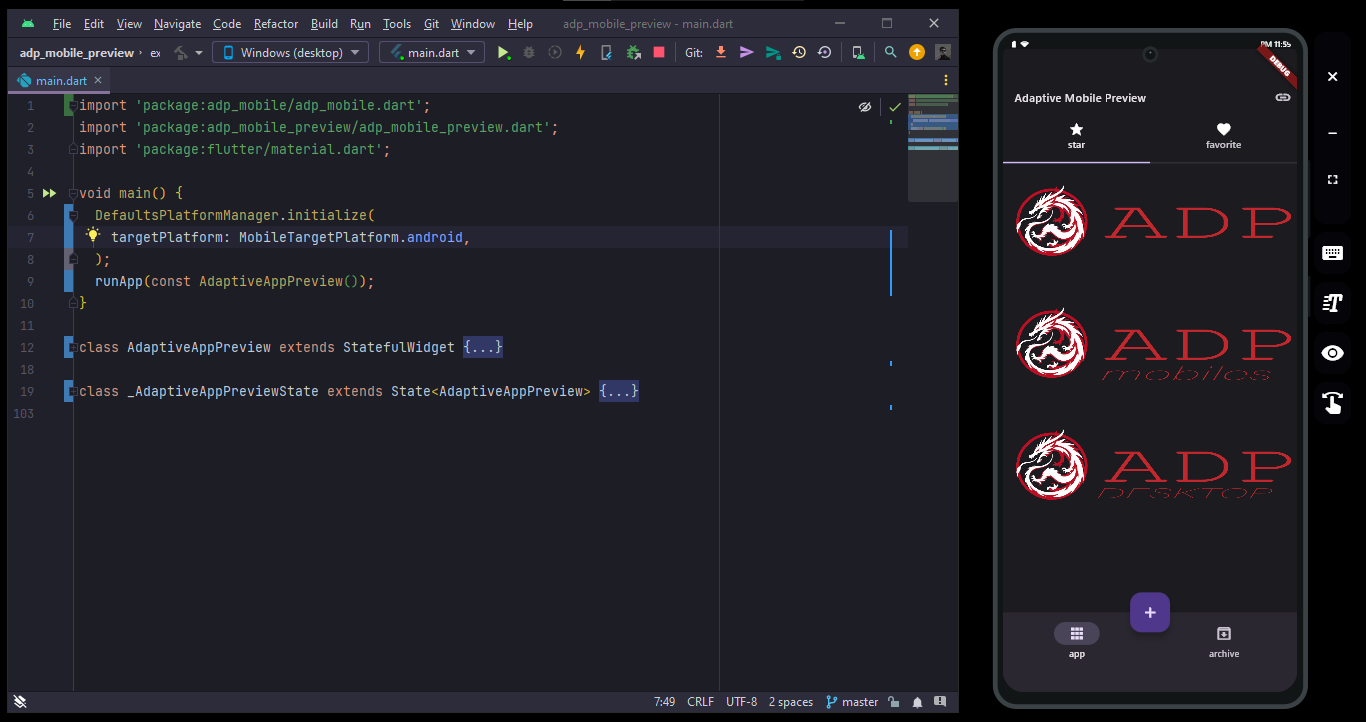
Task: Click the Debug bug icon in toolbar
Action: (x=529, y=52)
